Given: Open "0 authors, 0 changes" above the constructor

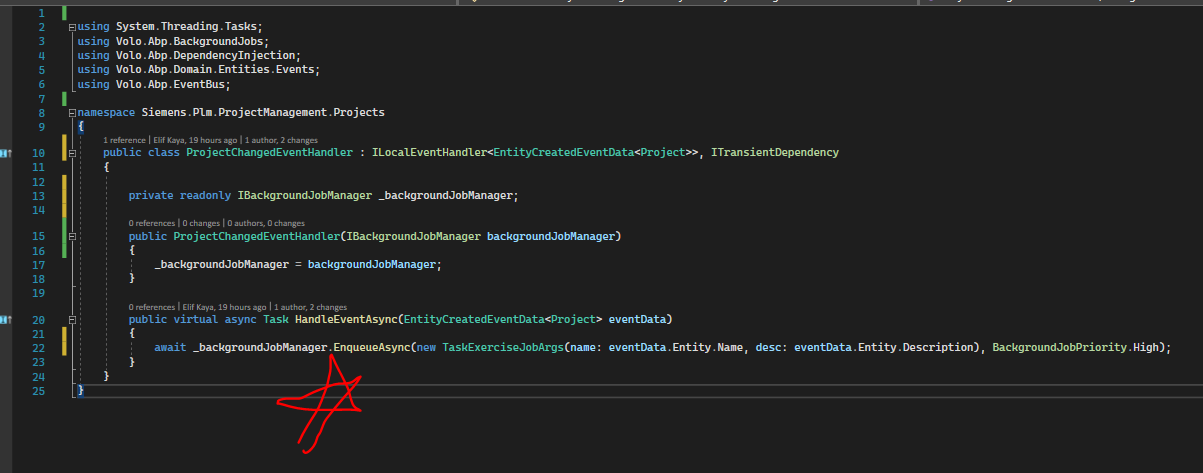Looking at the screenshot, I should [266, 223].
